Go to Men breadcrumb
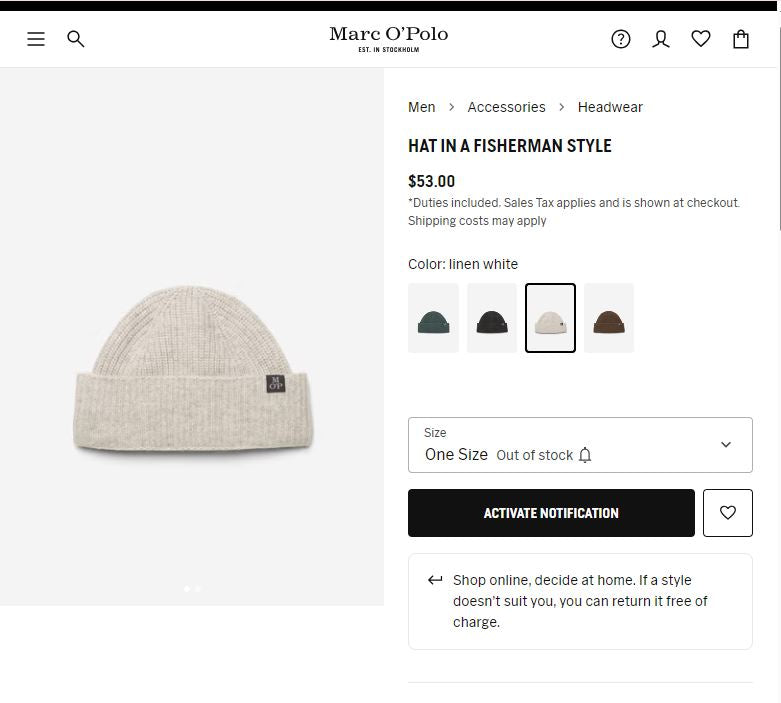 pyautogui.click(x=421, y=107)
